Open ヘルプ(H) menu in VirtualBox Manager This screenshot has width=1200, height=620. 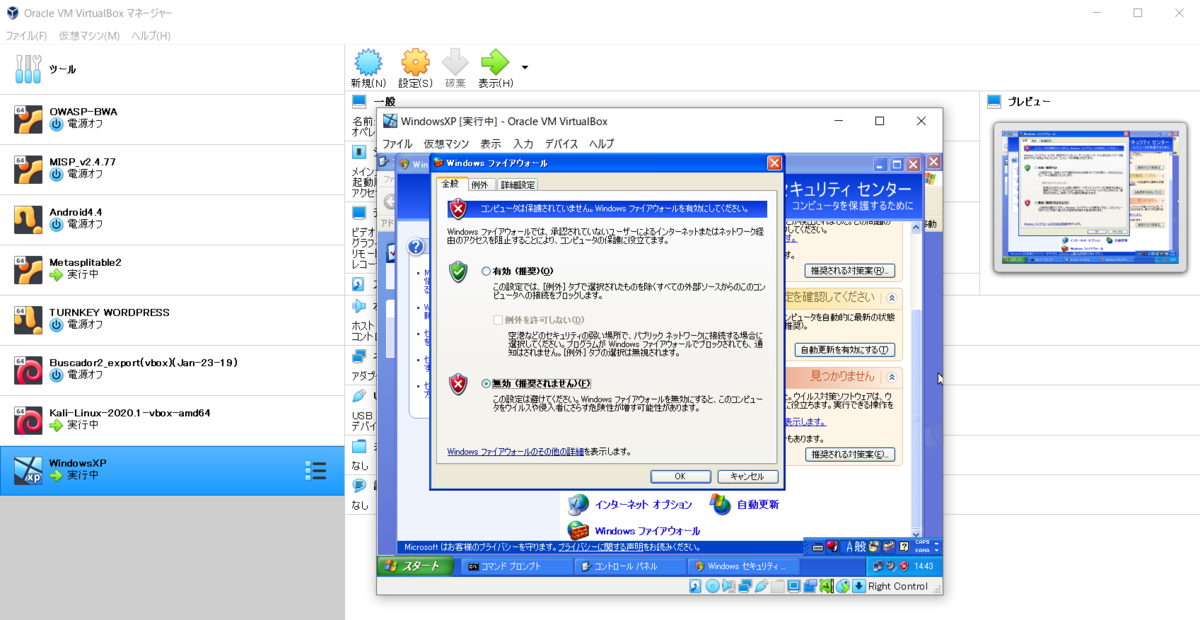(x=151, y=36)
